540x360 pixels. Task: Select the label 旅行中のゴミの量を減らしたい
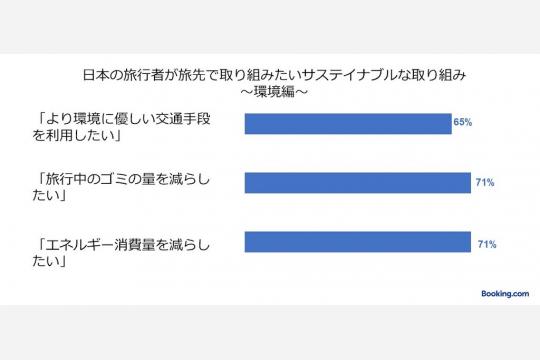tap(121, 187)
